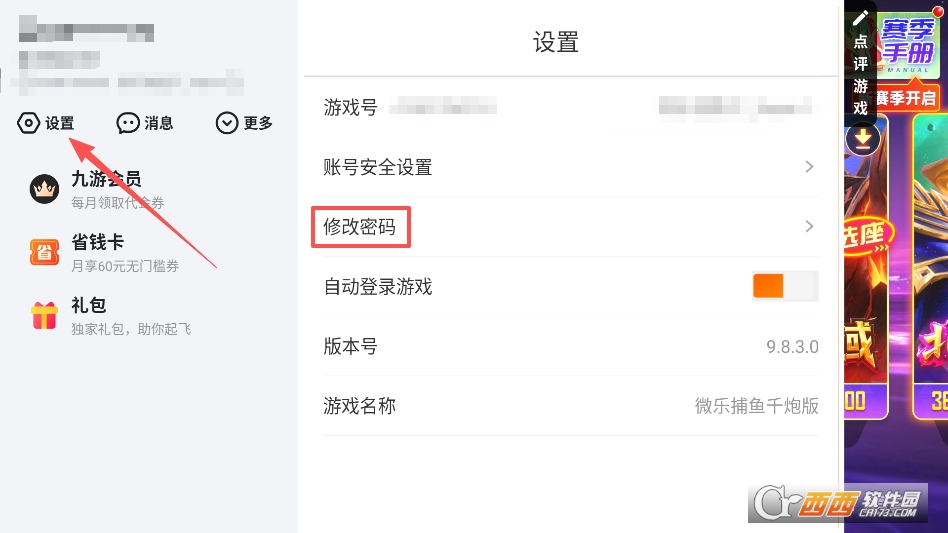Click the round download arrow icon
Viewport: 948px width, 533px height.
[861, 140]
